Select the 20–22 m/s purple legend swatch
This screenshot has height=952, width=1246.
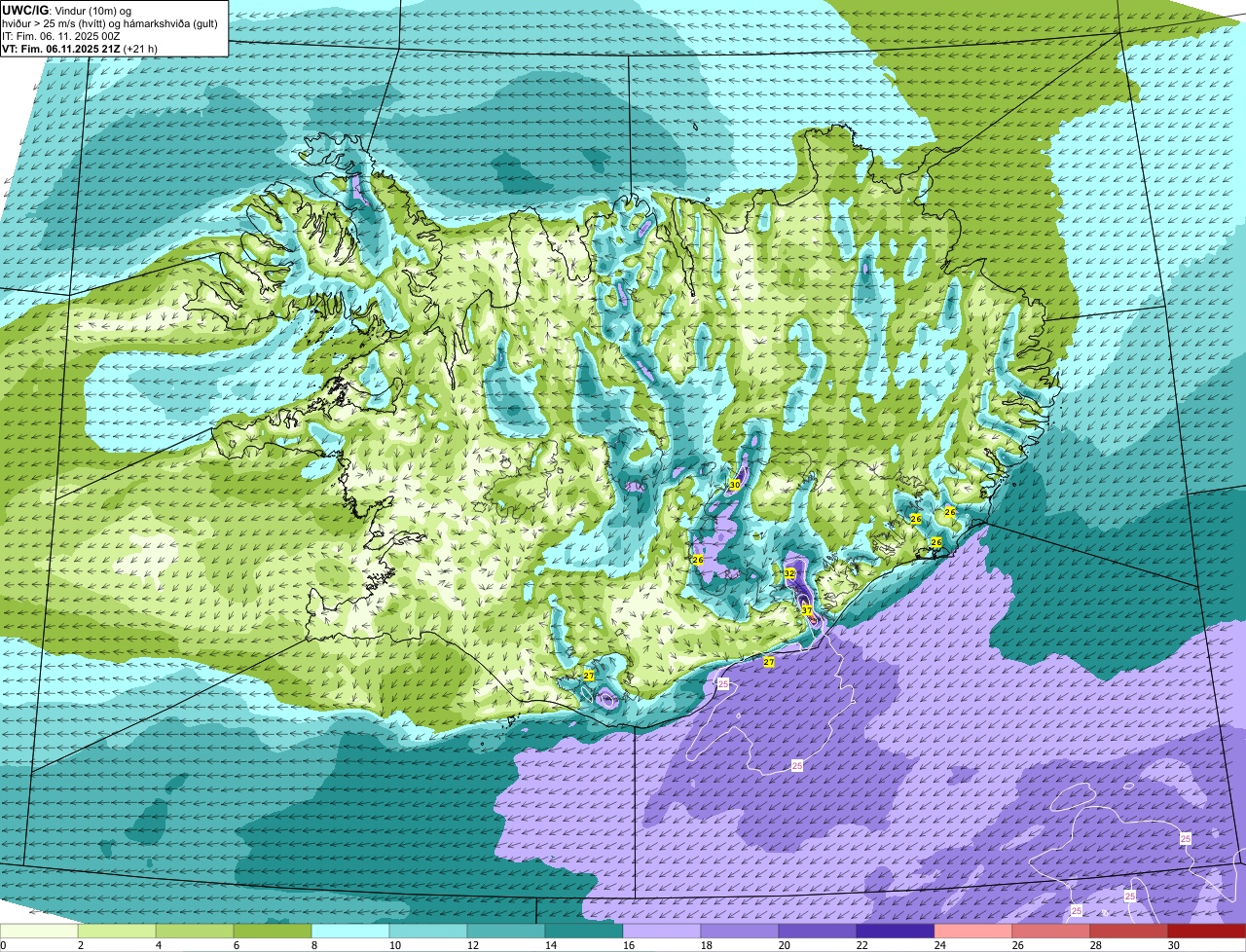point(818,931)
